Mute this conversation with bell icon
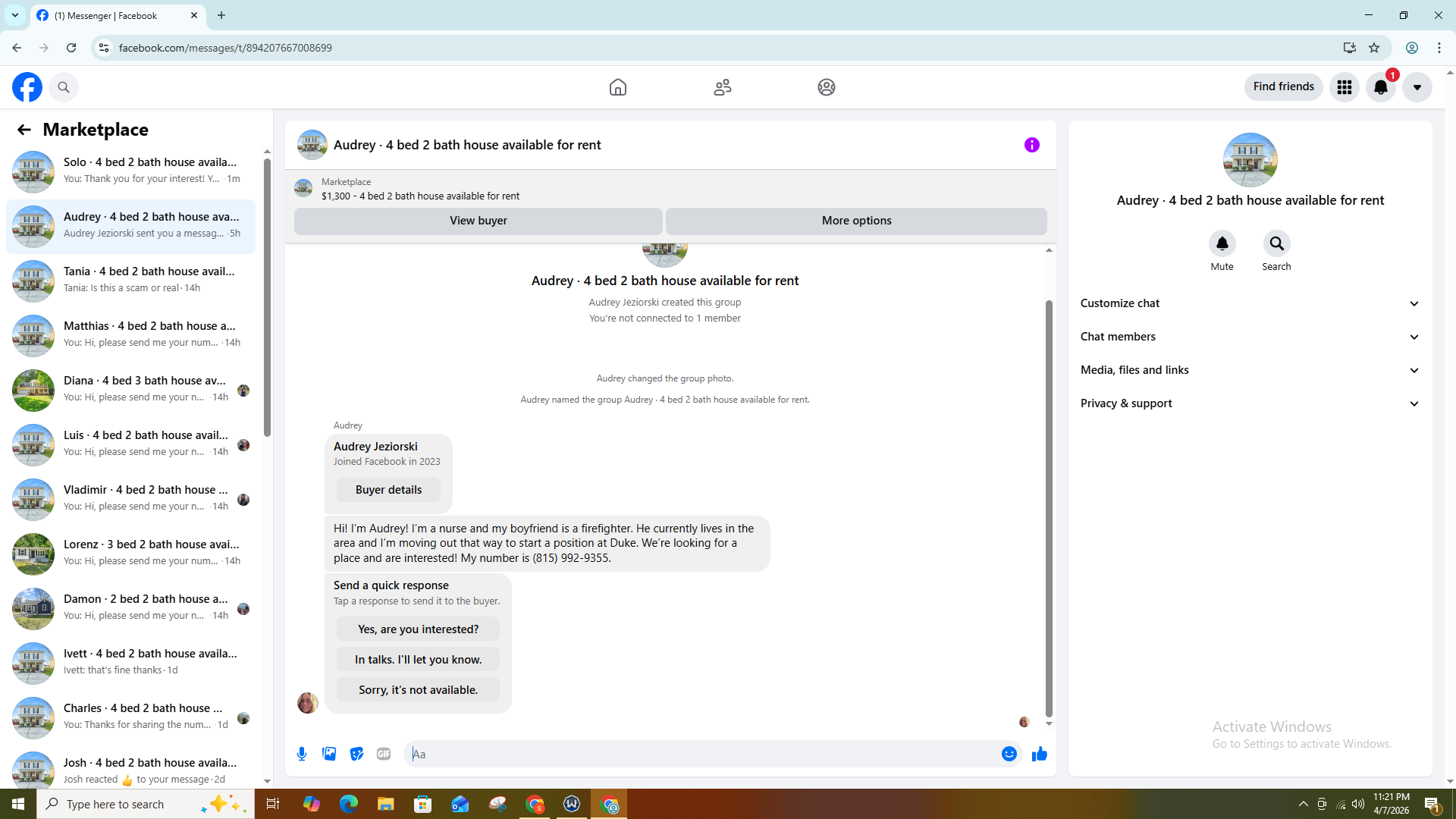 point(1222,244)
